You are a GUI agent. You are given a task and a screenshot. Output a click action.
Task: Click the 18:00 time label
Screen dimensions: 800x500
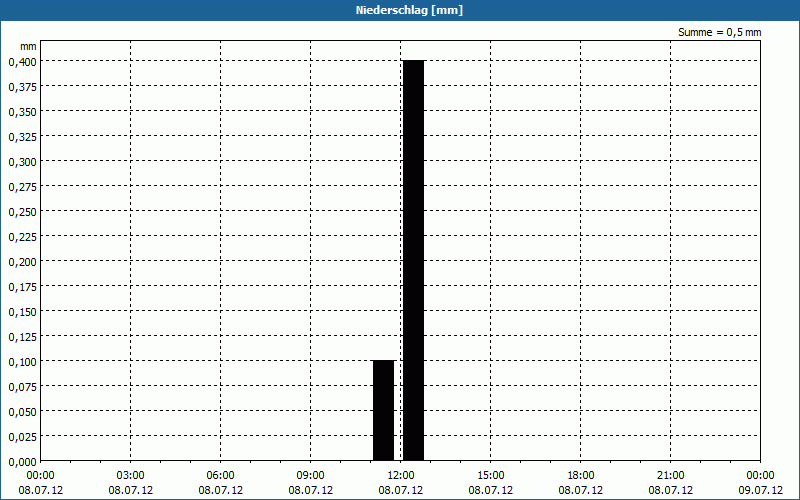(581, 476)
